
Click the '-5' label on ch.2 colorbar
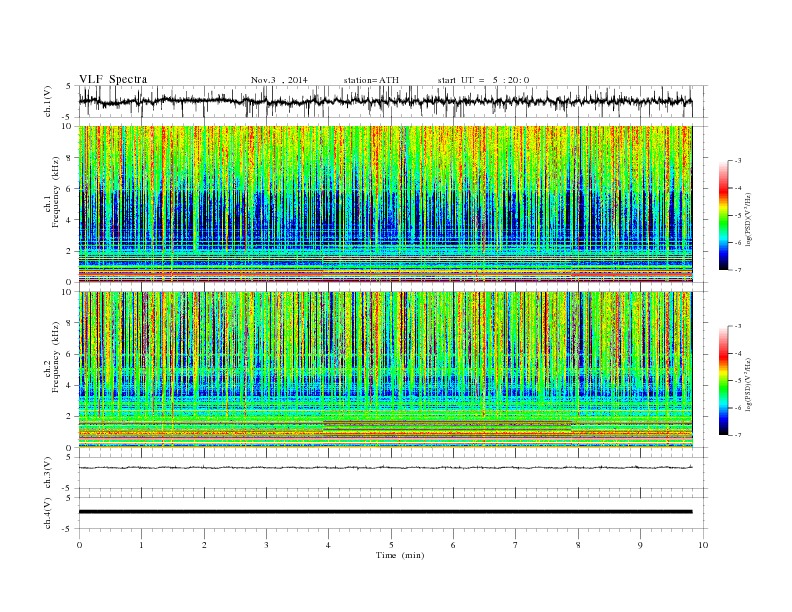coord(738,381)
